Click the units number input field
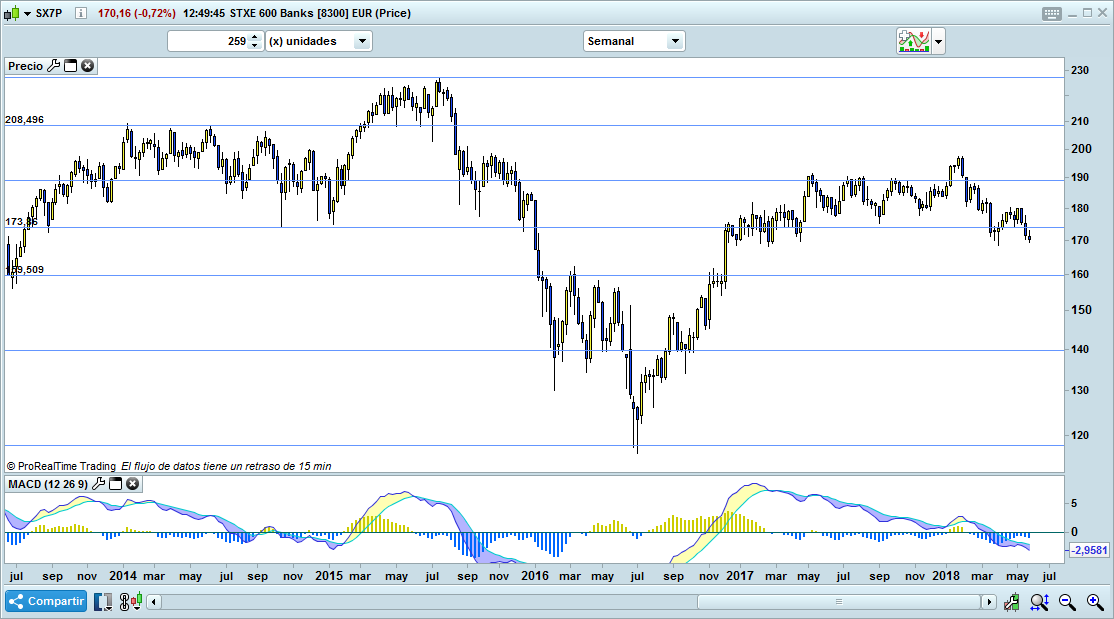The image size is (1114, 619). pyautogui.click(x=208, y=41)
